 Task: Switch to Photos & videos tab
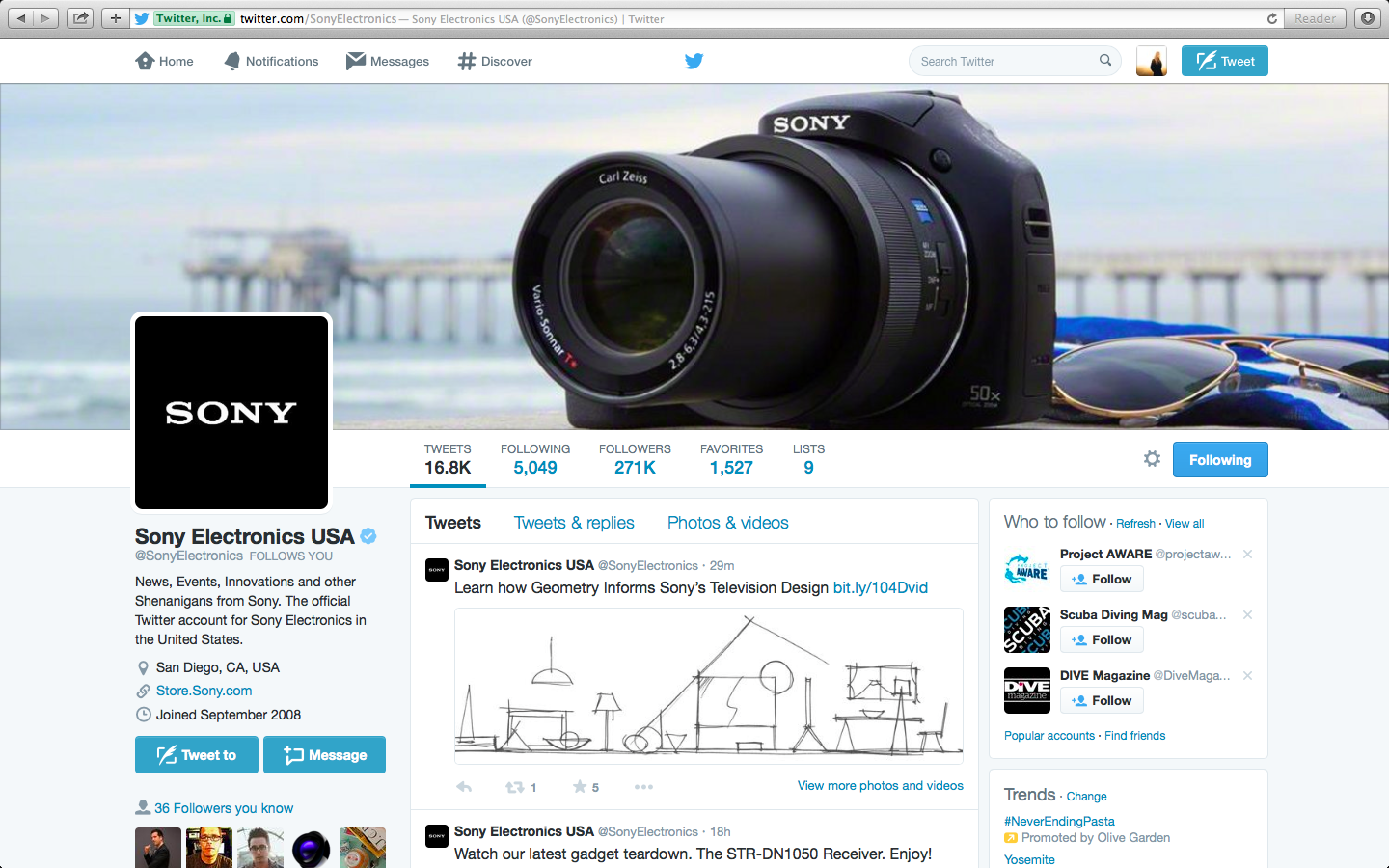pos(728,523)
